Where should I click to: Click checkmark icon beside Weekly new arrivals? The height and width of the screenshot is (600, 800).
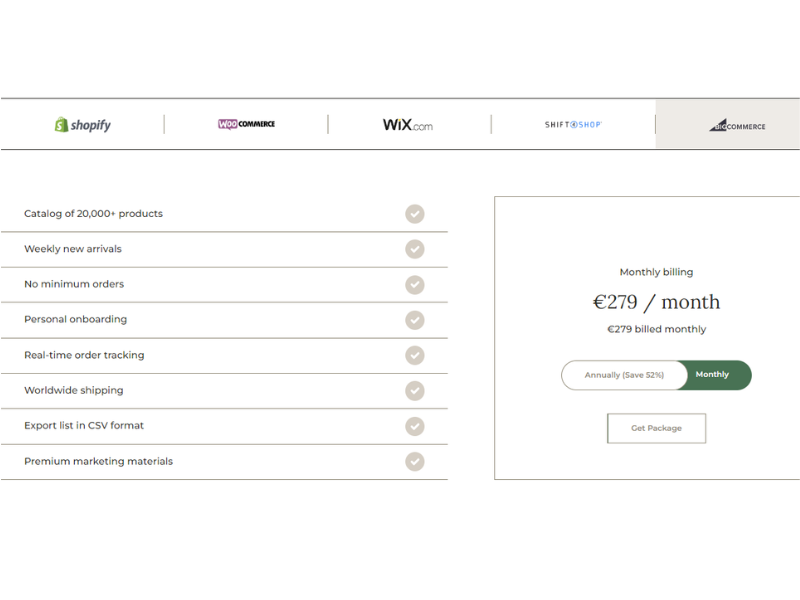(x=415, y=249)
